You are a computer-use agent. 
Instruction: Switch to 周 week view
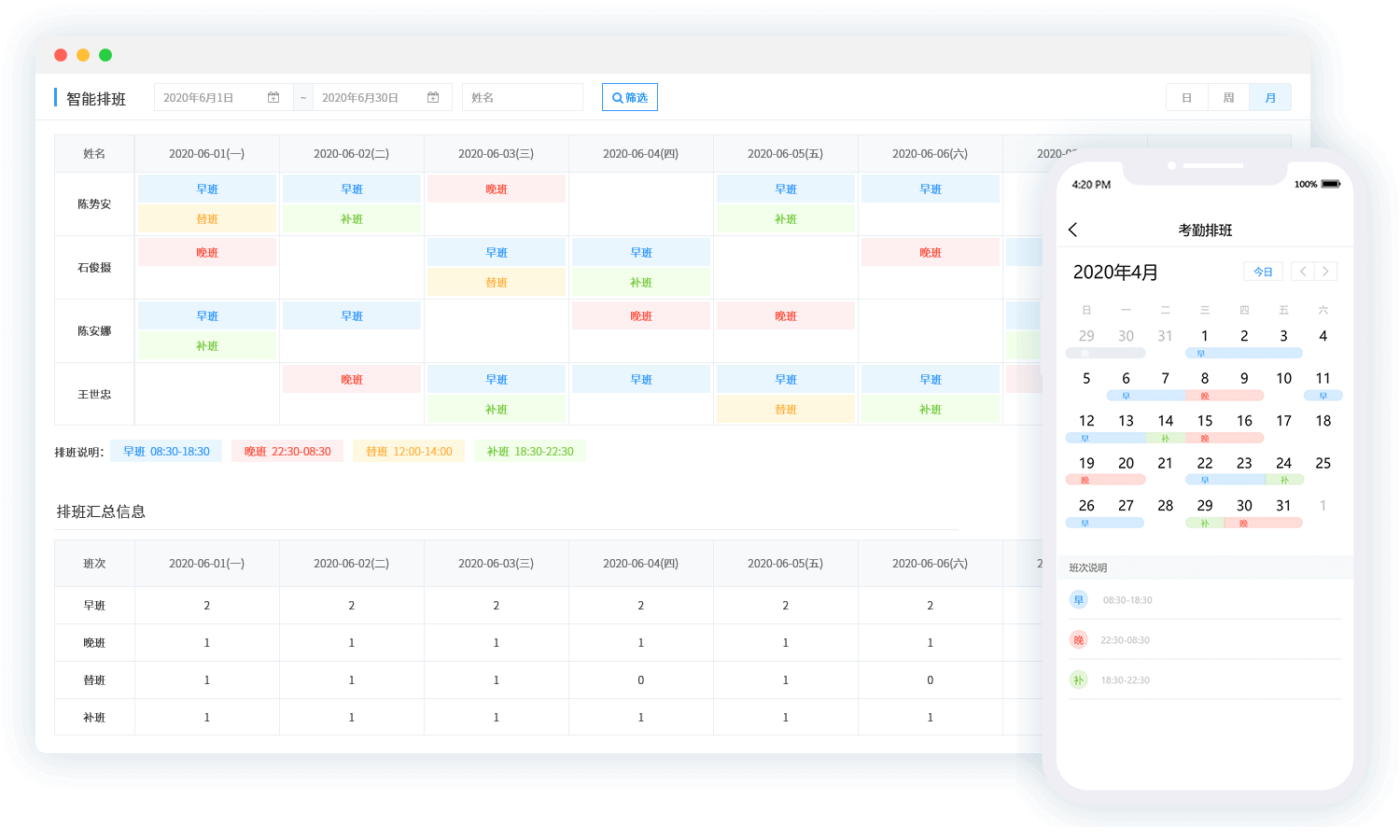click(1228, 97)
